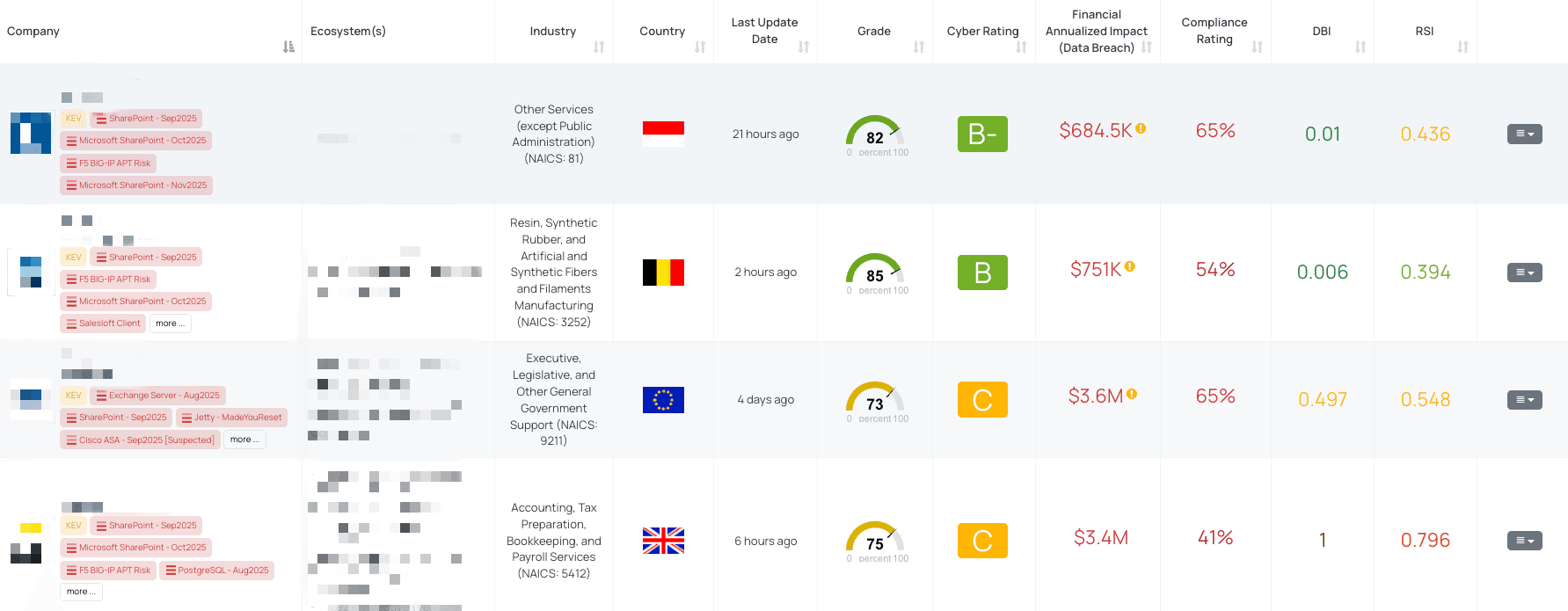Screen dimensions: 1568x611
Task: Open row menu for the Belgium company
Action: tap(1524, 273)
